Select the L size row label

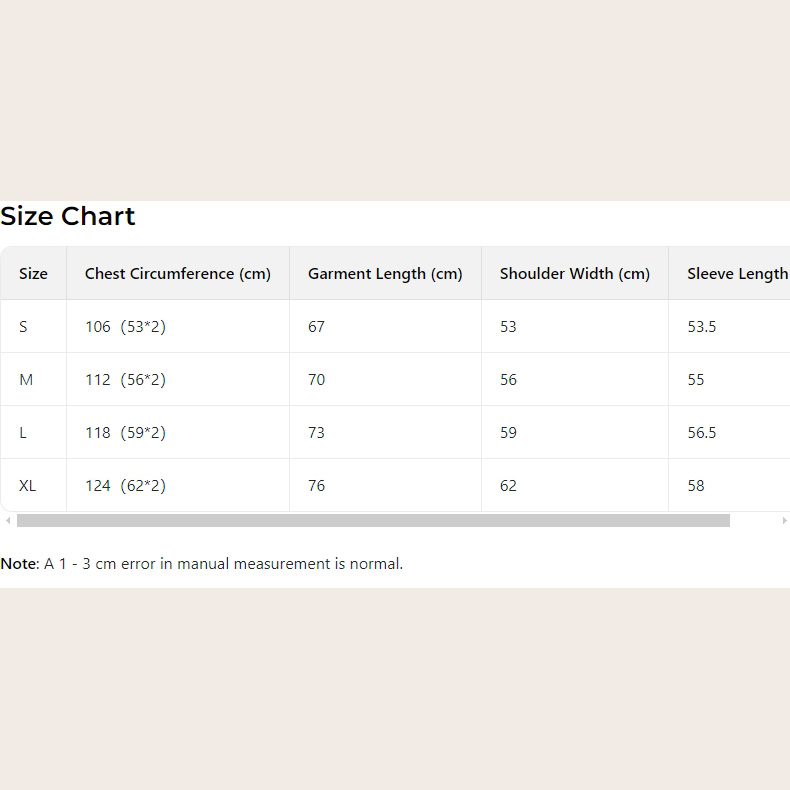pyautogui.click(x=23, y=433)
